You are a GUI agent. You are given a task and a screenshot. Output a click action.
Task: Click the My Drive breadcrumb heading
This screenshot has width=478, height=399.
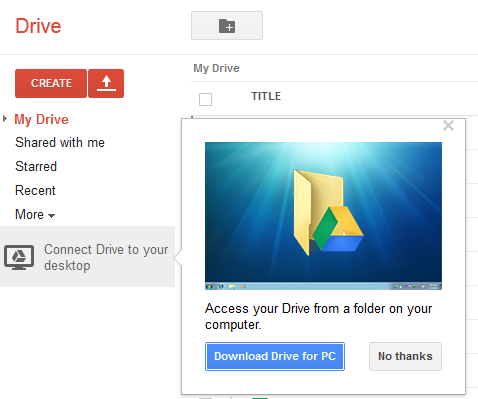(217, 68)
